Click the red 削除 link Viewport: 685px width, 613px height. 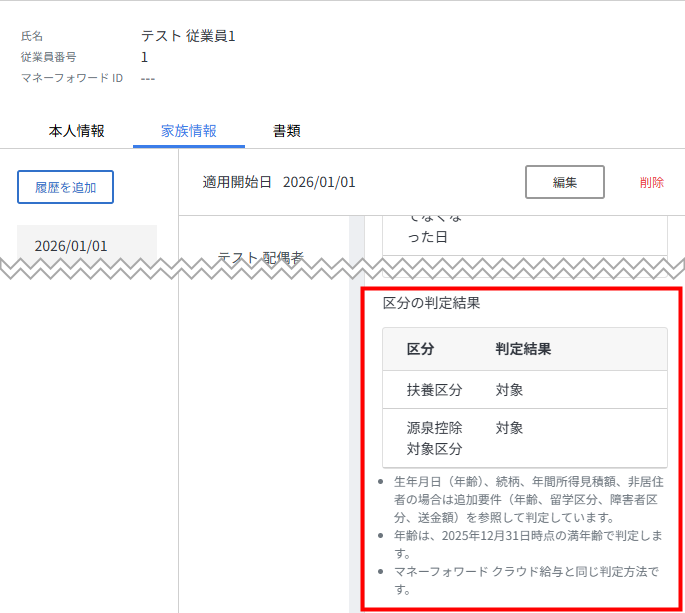(651, 182)
